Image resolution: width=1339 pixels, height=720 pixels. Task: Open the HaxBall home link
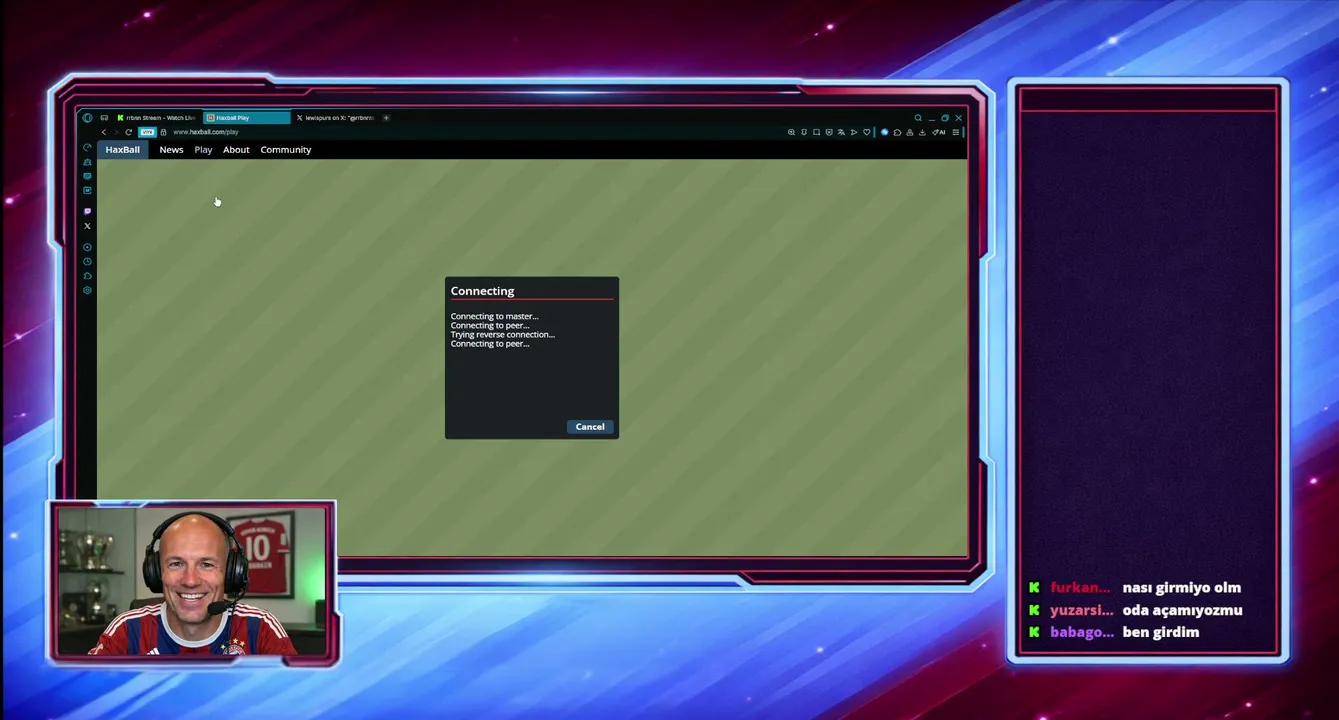click(x=123, y=150)
